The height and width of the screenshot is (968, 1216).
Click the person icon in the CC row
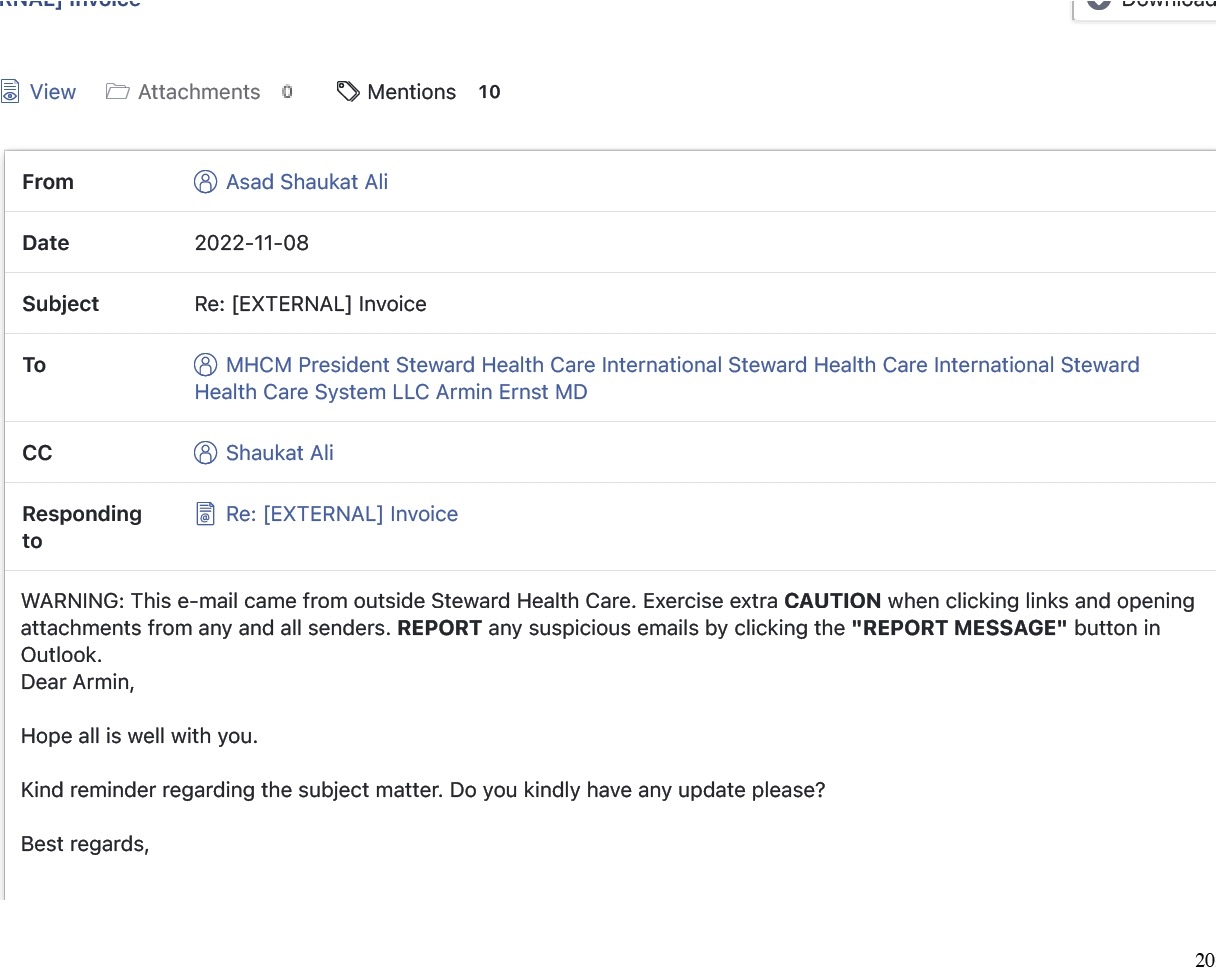click(x=205, y=453)
